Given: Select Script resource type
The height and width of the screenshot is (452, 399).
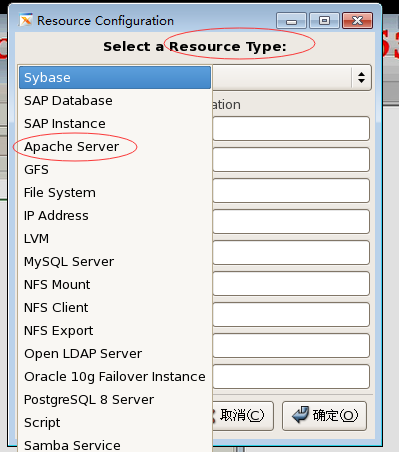Looking at the screenshot, I should tap(115, 423).
